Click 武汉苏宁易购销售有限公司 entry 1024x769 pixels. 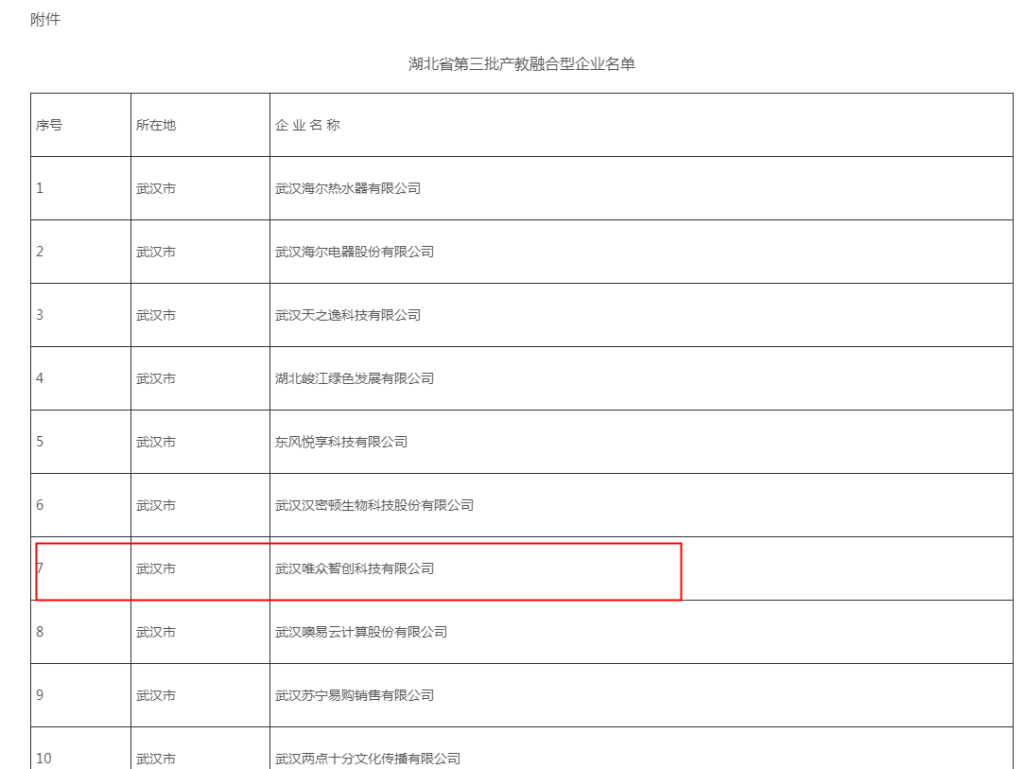click(x=354, y=695)
